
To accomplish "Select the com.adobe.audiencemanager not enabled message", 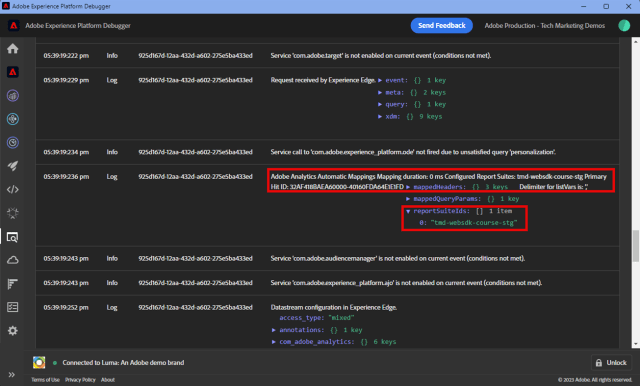I will click(x=398, y=258).
